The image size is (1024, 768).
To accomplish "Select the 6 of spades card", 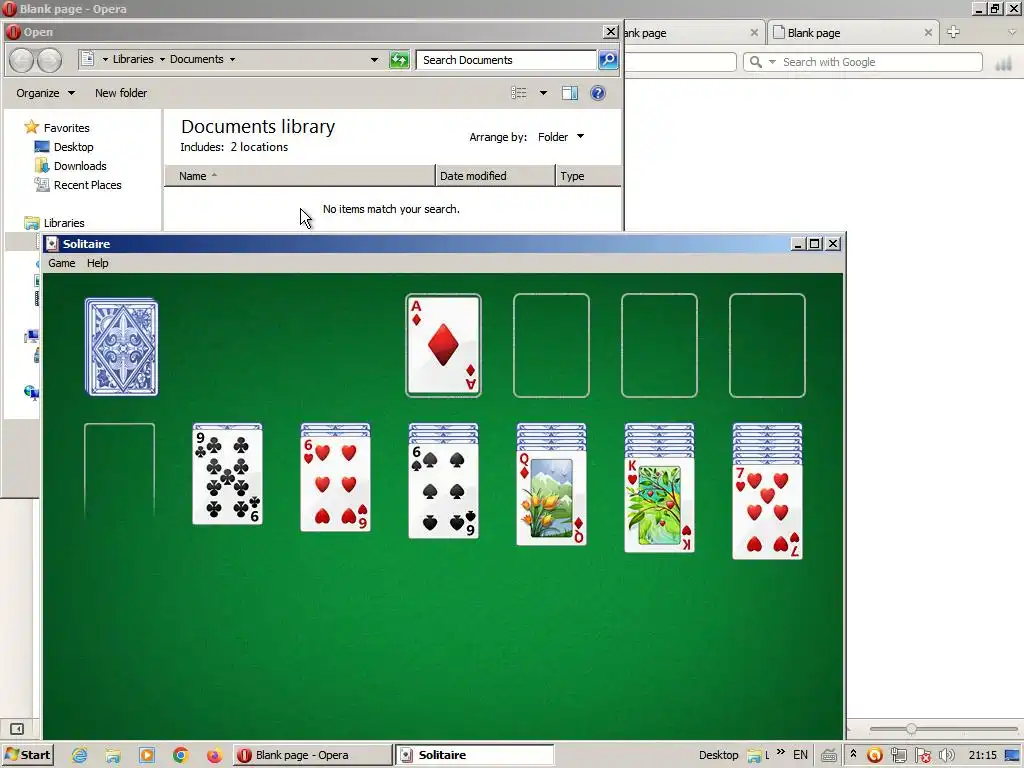I will pos(443,490).
